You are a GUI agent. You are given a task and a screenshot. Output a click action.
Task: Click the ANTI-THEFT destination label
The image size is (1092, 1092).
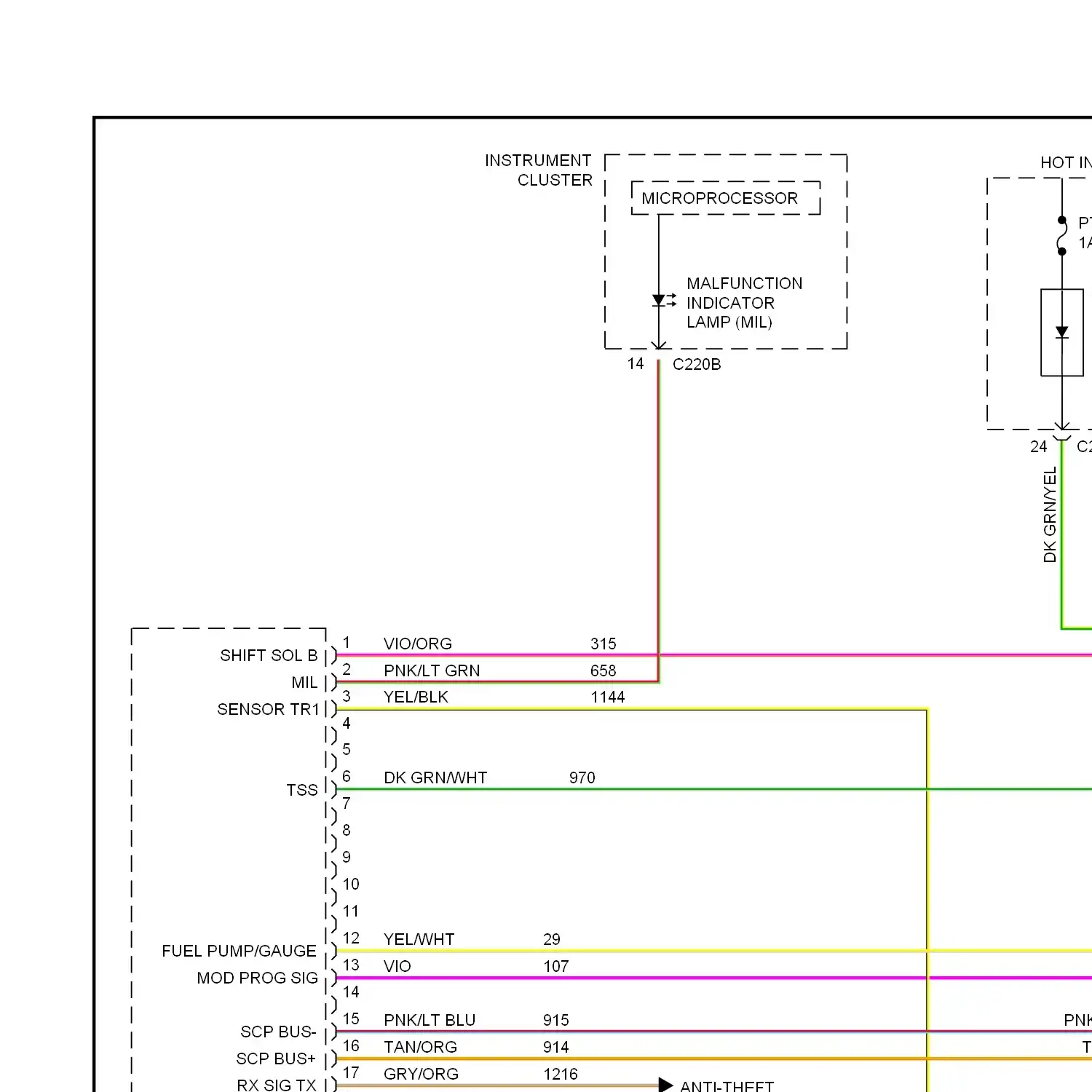click(x=727, y=1086)
